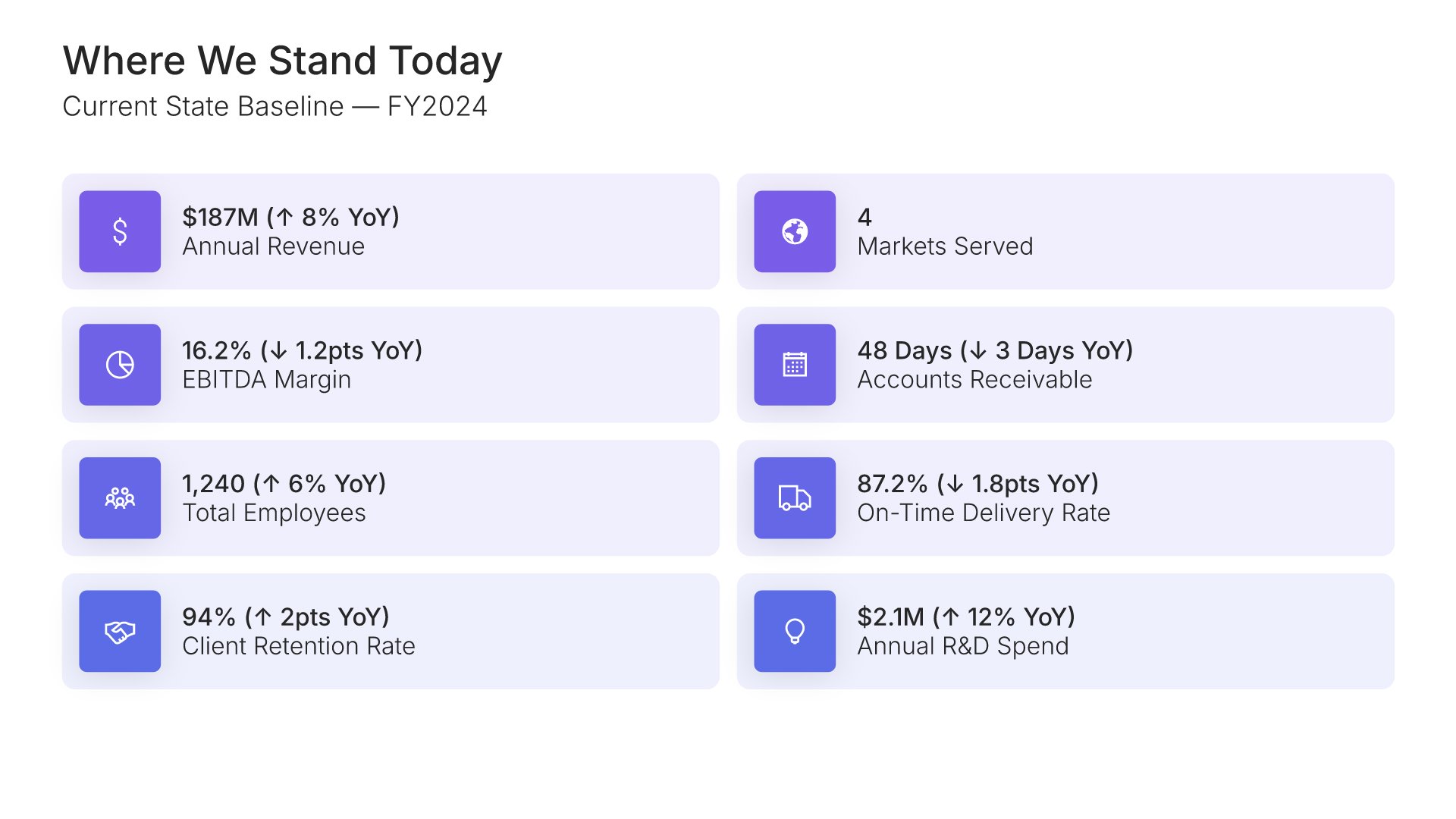Click the calendar Accounts Receivable icon
Viewport: 1456px width, 819px height.
coord(795,365)
